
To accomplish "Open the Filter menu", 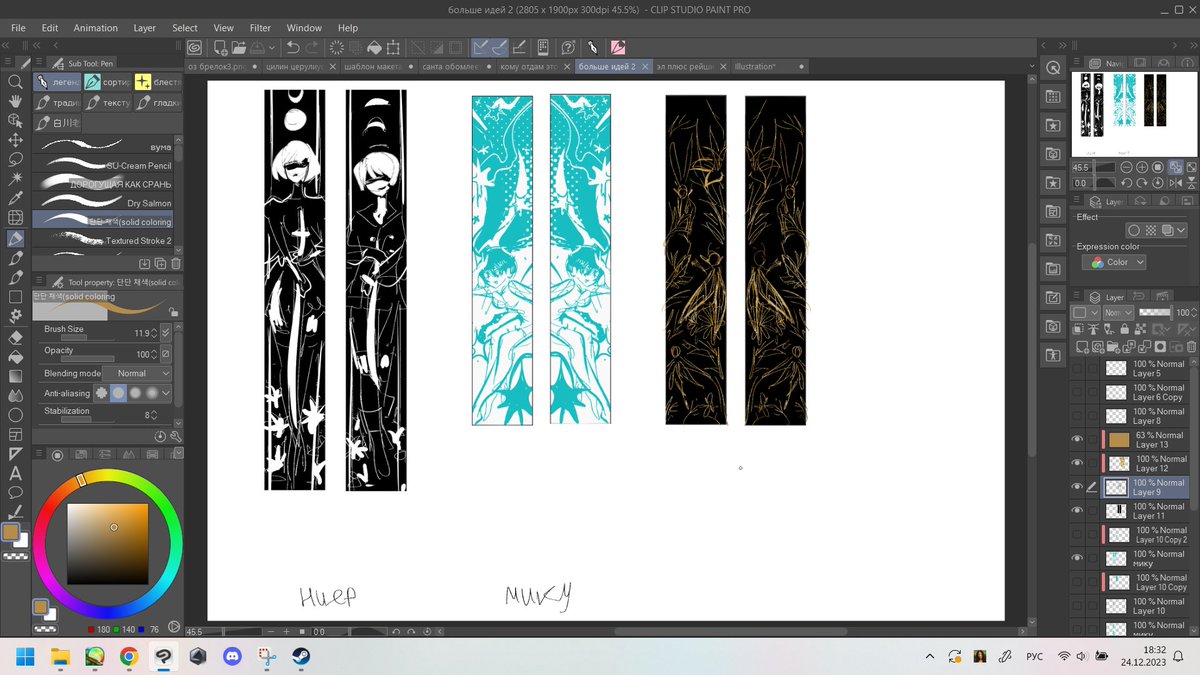I will click(x=260, y=28).
